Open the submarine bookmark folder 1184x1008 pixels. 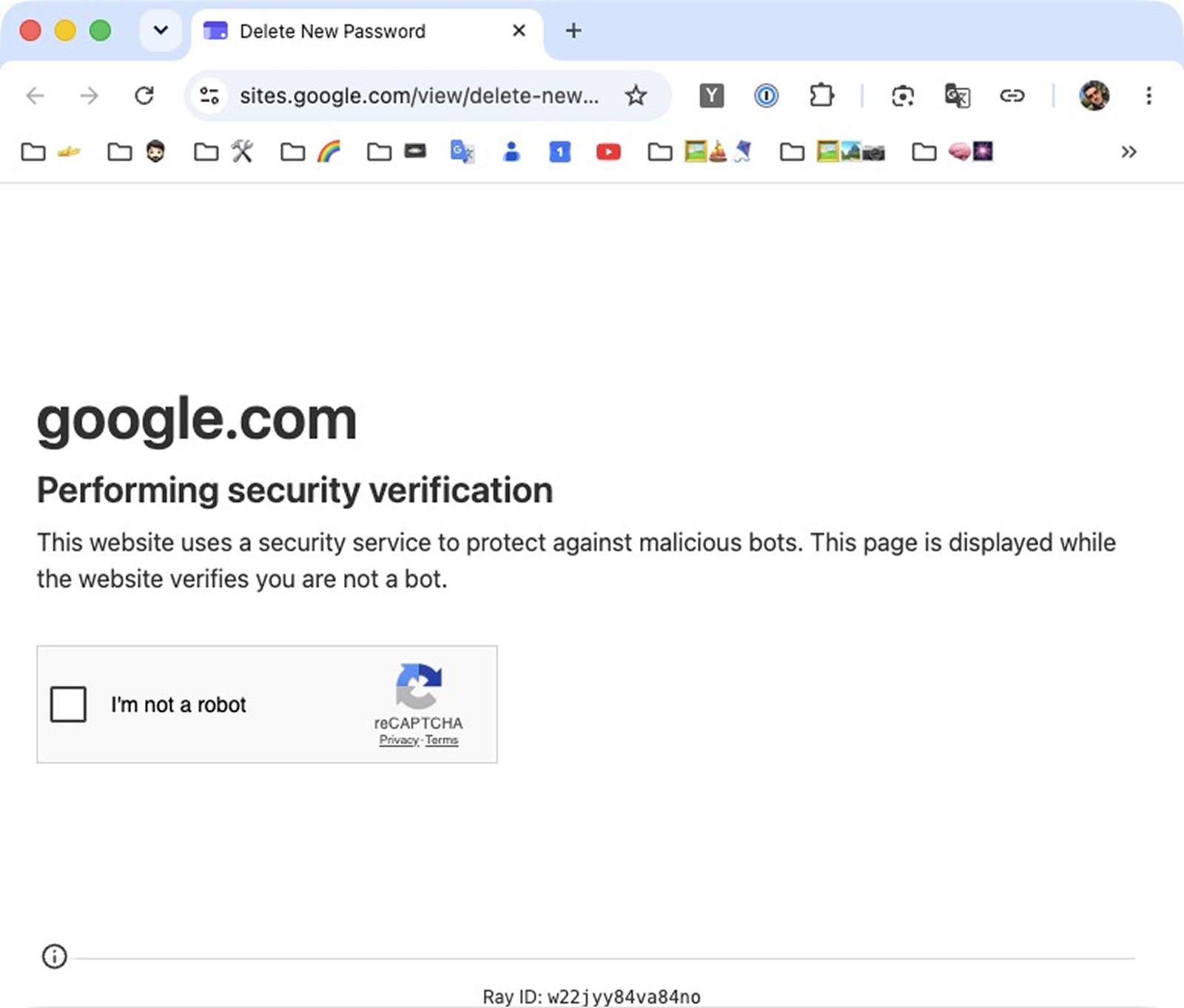[x=51, y=152]
